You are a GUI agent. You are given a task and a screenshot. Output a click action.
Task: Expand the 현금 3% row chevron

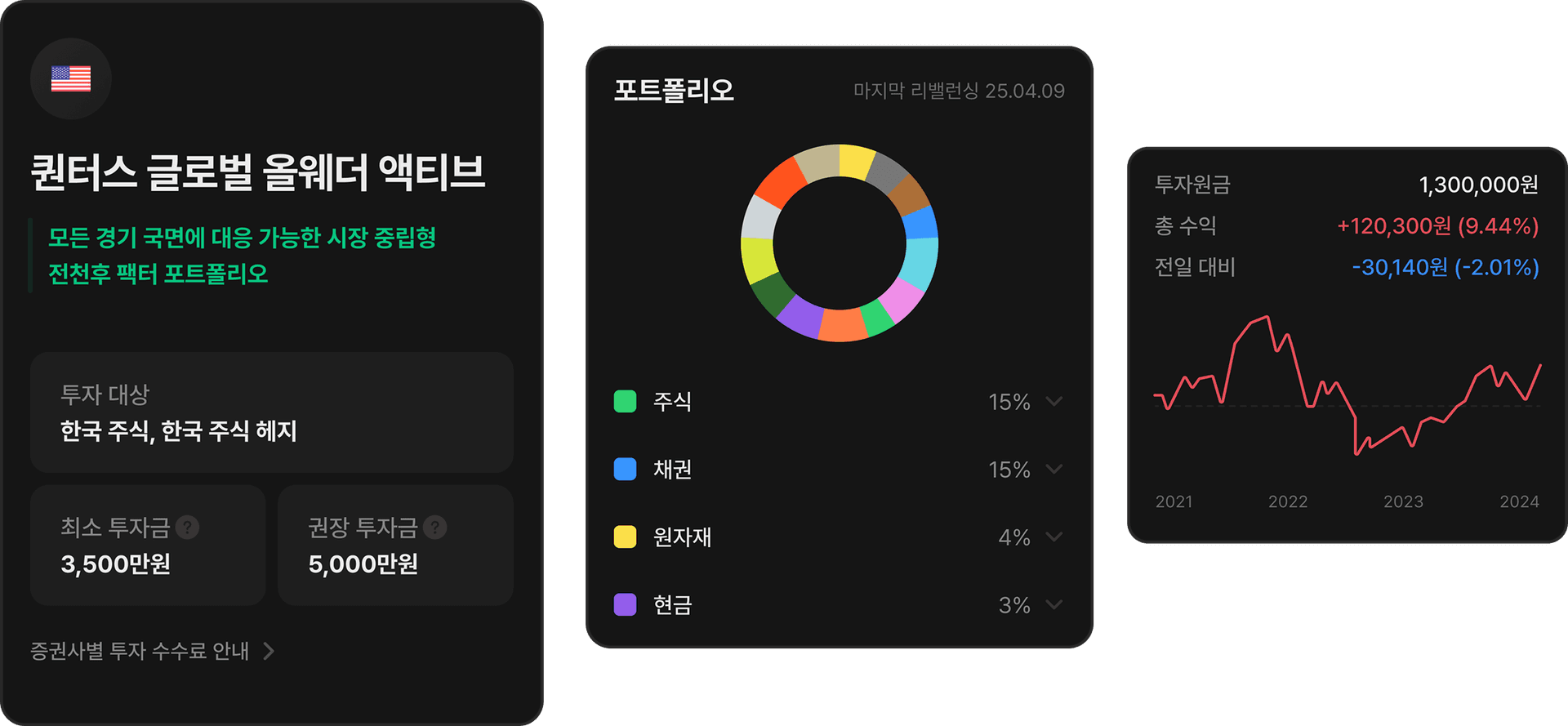(1054, 604)
